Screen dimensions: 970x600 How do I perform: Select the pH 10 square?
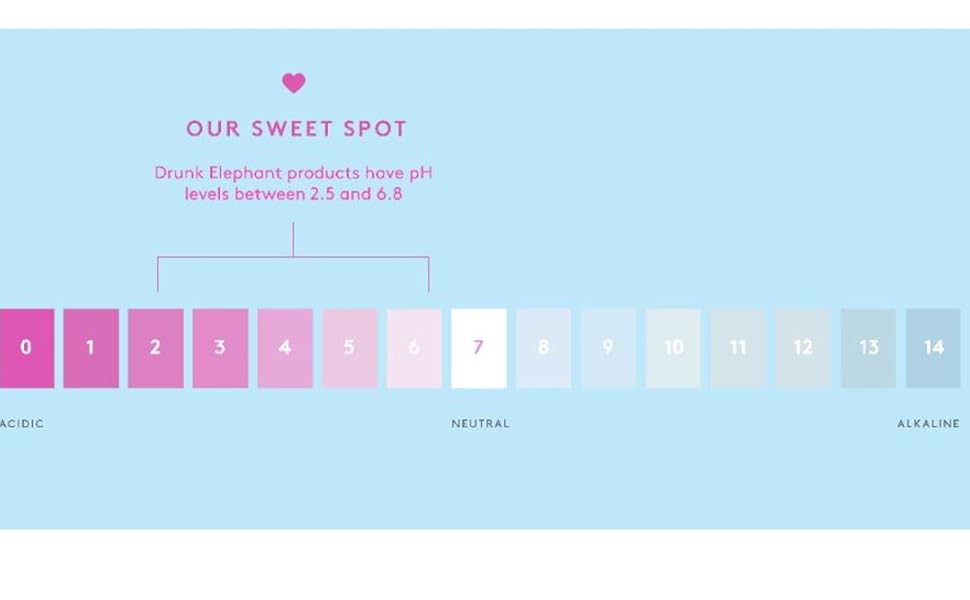pyautogui.click(x=673, y=348)
